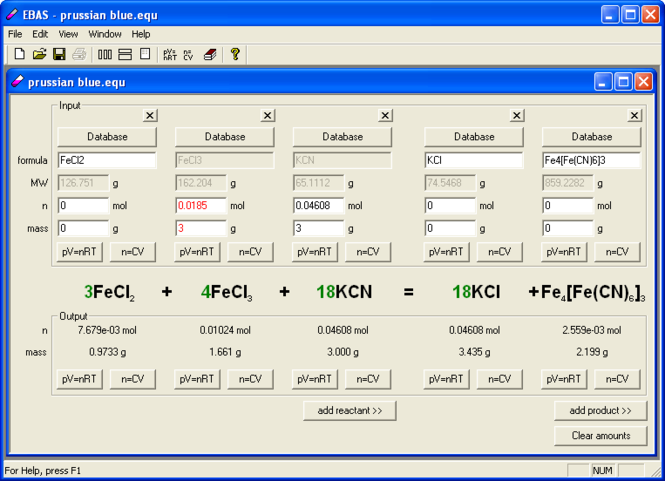665x481 pixels.
Task: Click the output value 7.679e-03 mol
Action: click(x=107, y=330)
